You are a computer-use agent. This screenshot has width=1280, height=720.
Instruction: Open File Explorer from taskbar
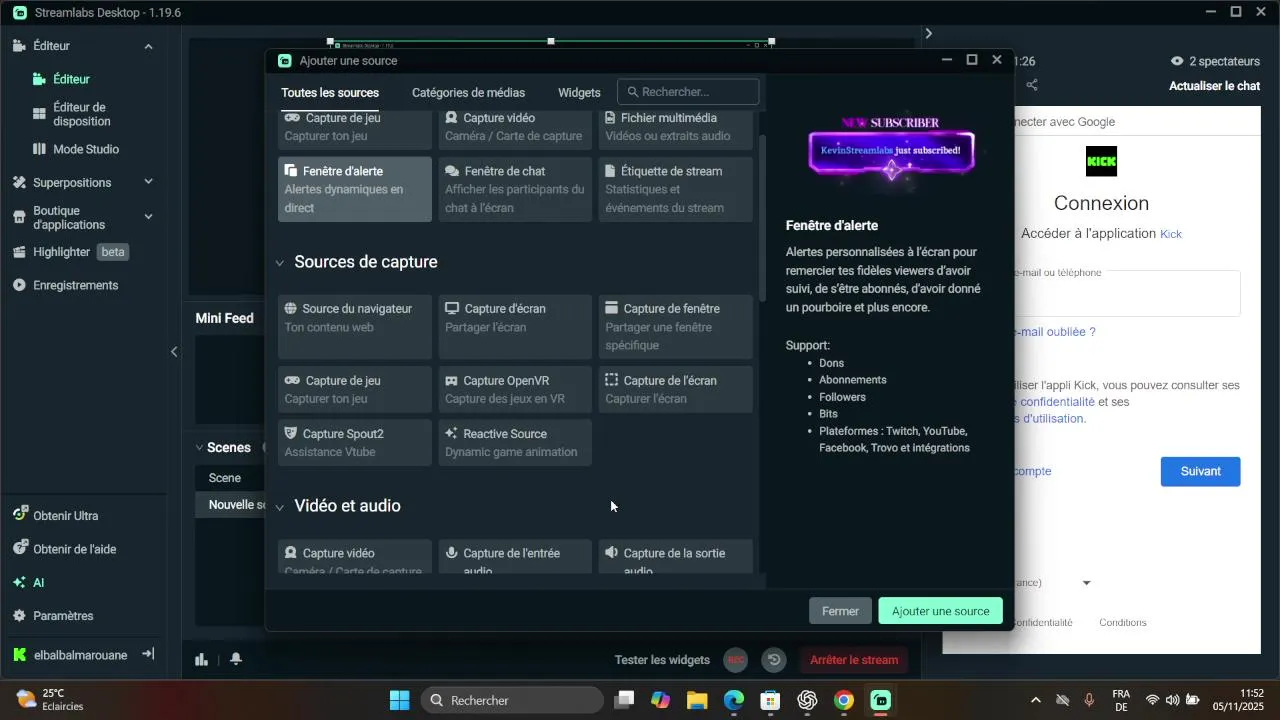point(697,700)
